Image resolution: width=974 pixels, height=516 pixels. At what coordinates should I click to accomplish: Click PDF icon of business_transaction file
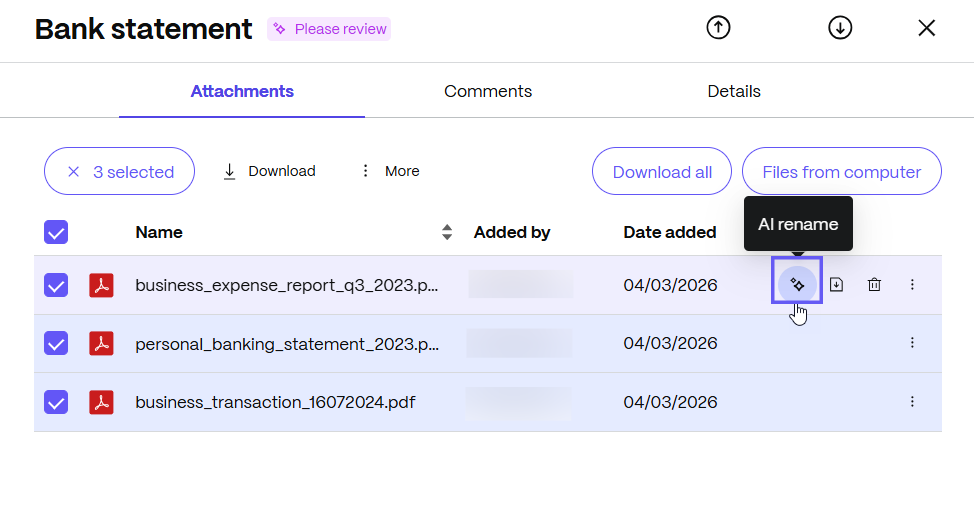coord(101,402)
